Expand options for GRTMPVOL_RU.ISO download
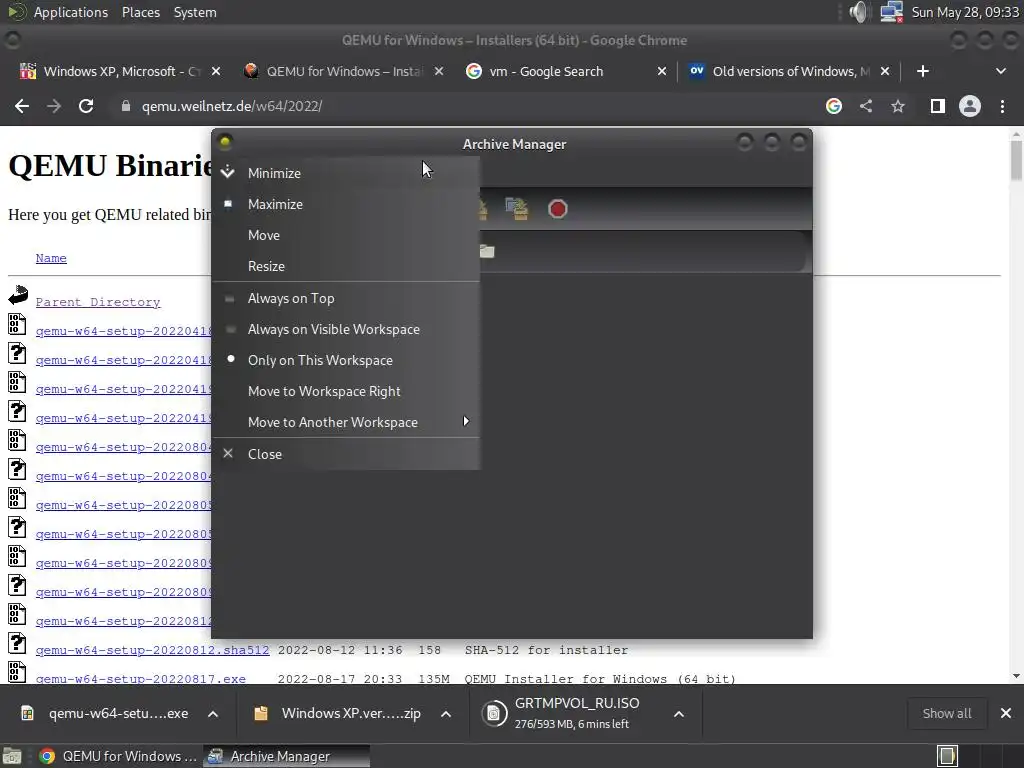The width and height of the screenshot is (1024, 768). click(679, 714)
